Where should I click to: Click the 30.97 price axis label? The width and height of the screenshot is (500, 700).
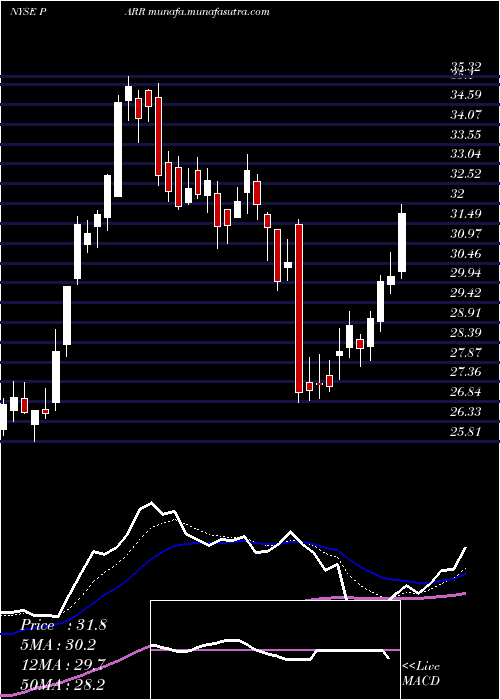pos(466,233)
